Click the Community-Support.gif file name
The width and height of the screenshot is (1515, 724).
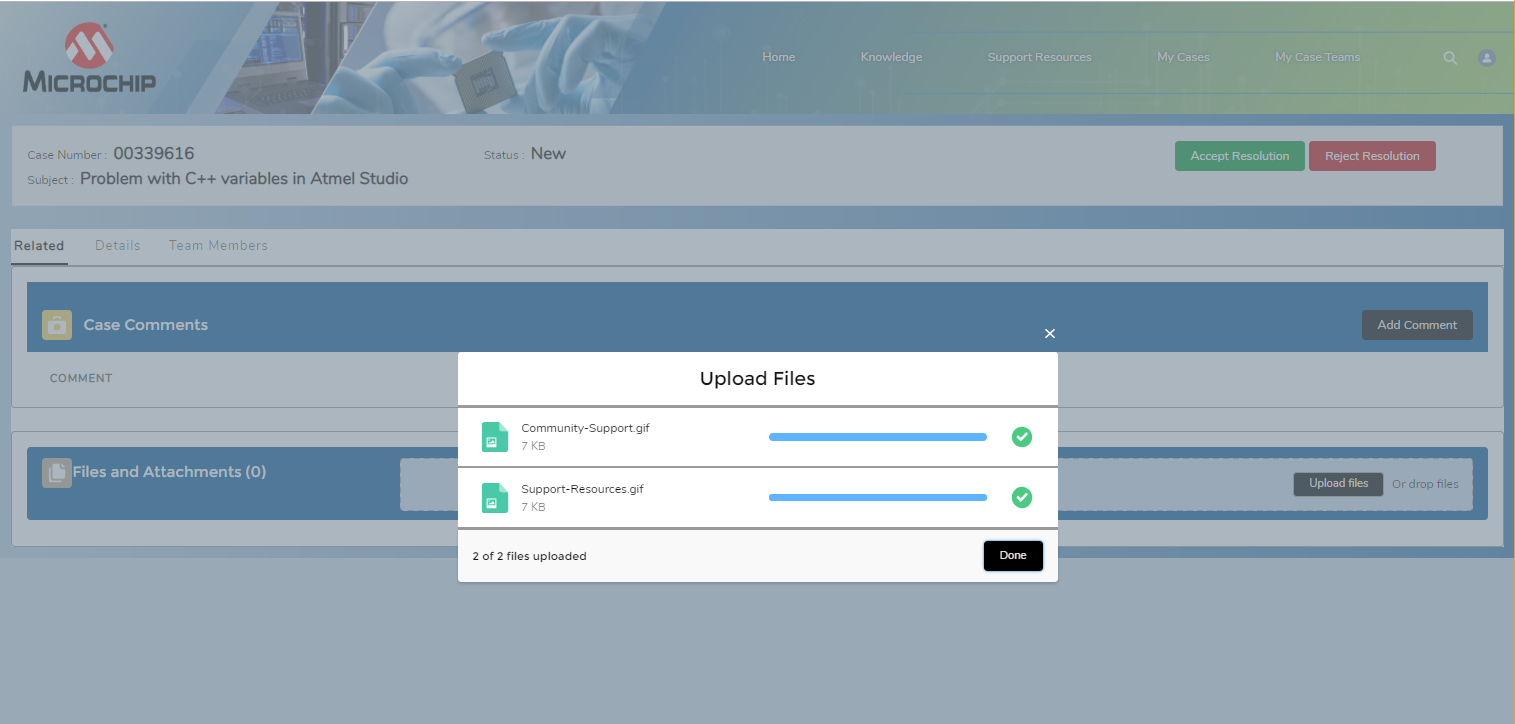(585, 428)
